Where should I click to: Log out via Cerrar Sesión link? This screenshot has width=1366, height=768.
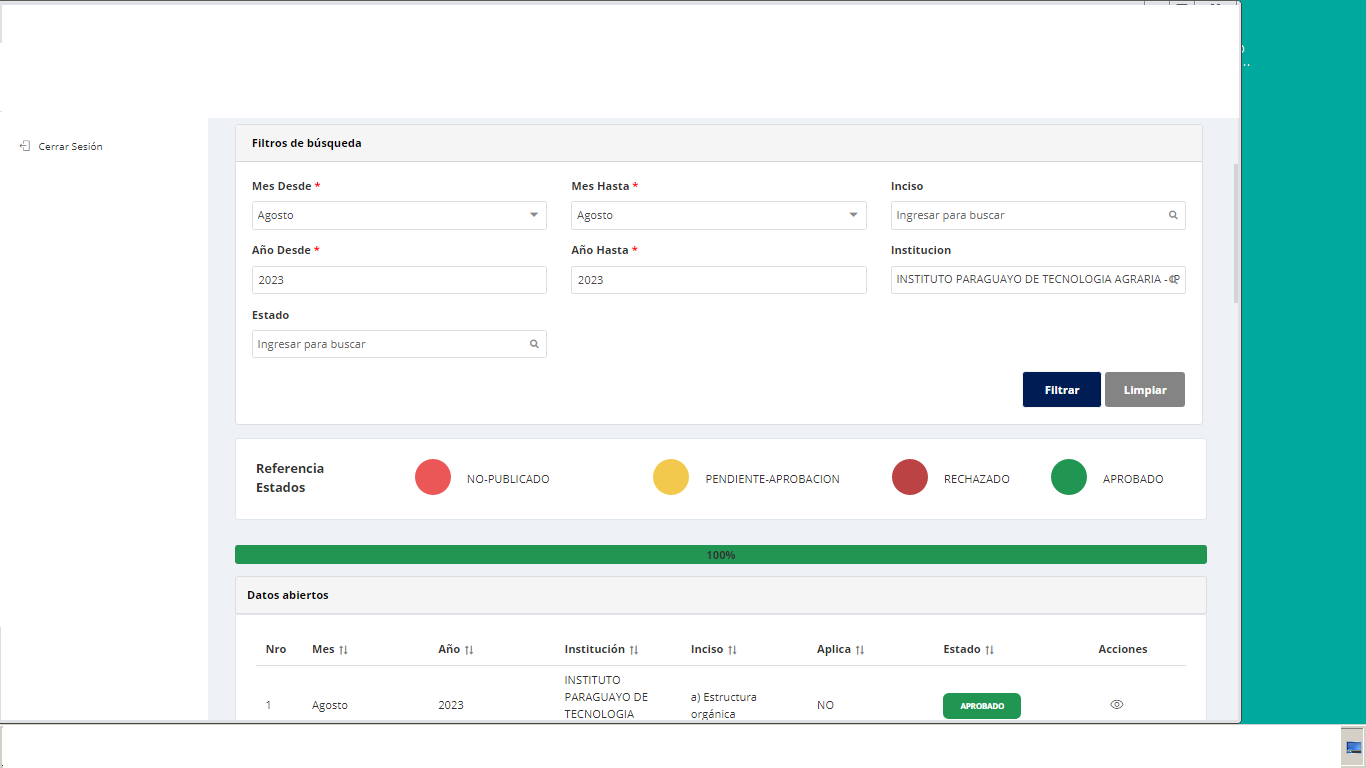[x=70, y=146]
